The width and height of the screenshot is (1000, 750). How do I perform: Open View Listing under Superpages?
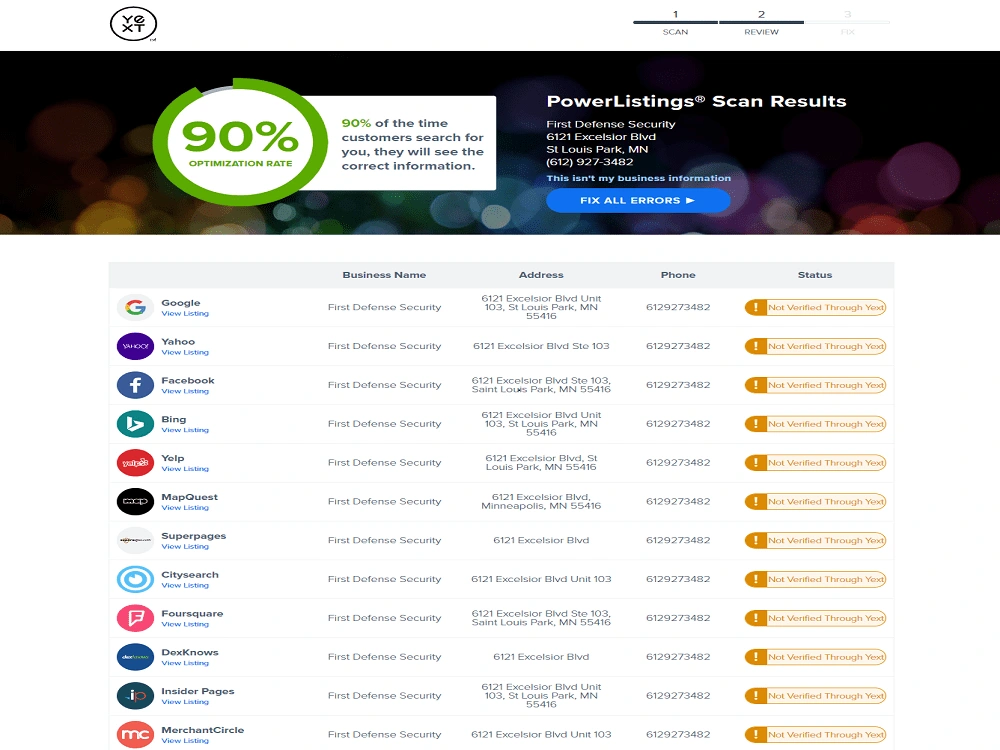(x=185, y=547)
